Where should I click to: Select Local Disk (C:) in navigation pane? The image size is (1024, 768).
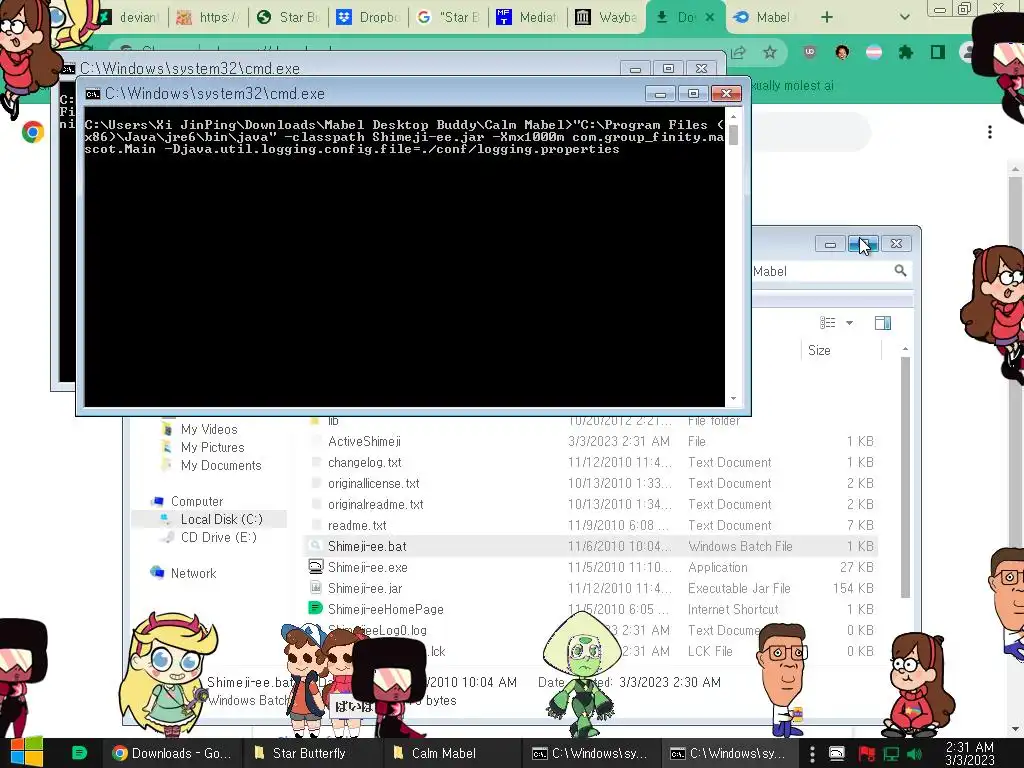tap(221, 519)
